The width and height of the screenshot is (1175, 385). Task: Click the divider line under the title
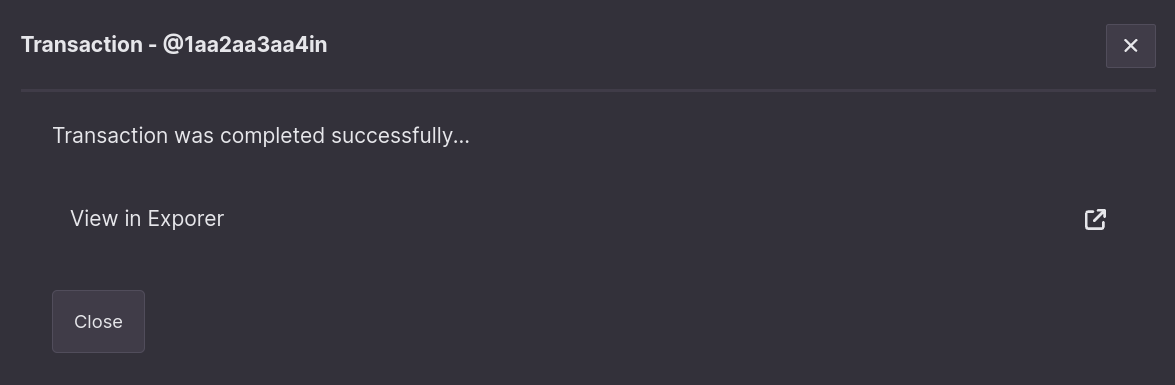(588, 91)
